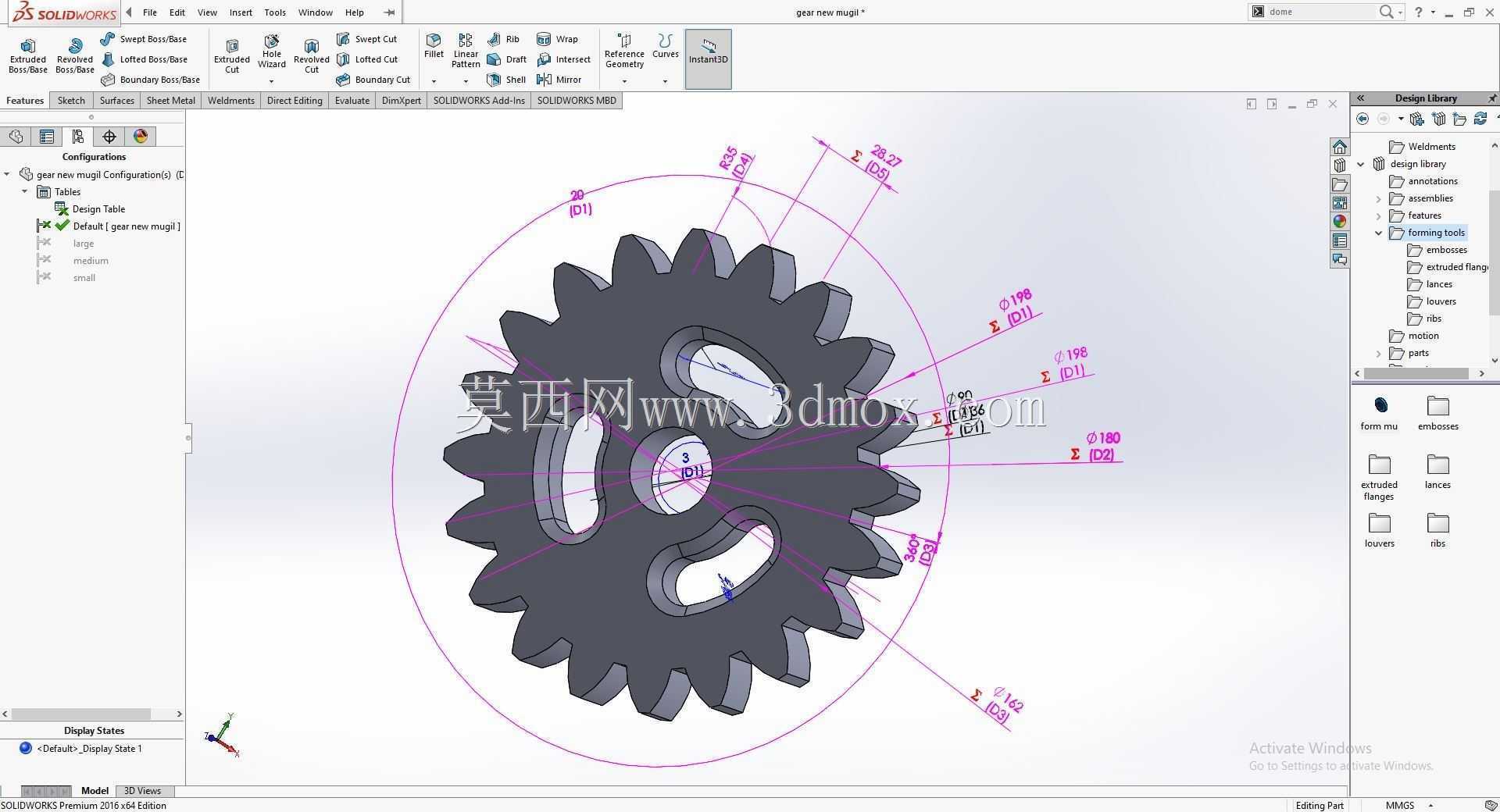1500x812 pixels.
Task: Open the Insert menu
Action: pos(241,12)
